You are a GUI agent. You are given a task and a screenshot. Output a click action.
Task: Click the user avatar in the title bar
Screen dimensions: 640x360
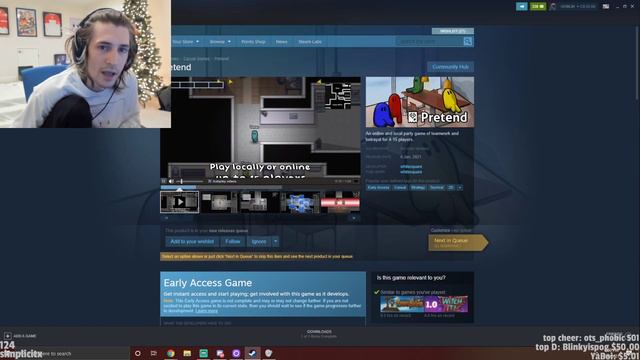tap(553, 7)
